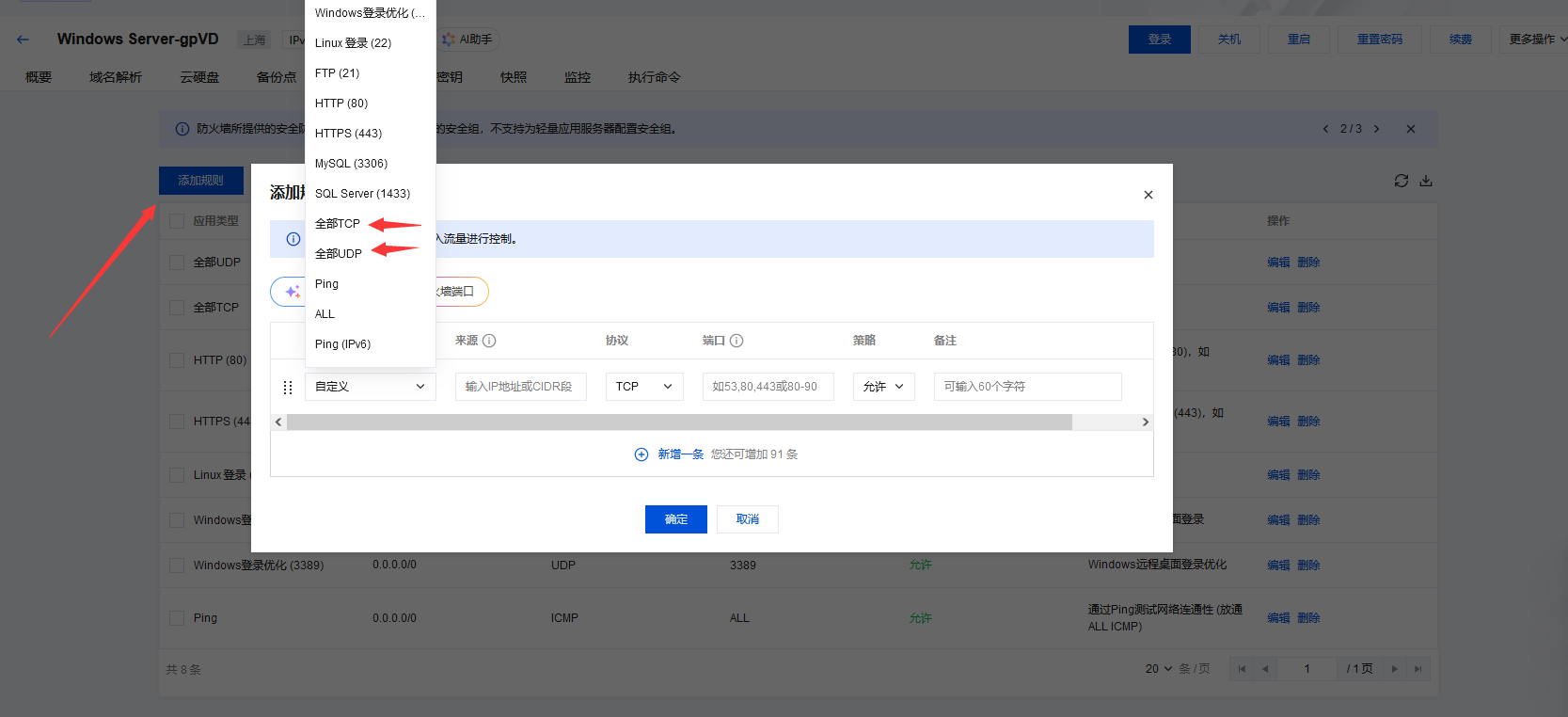Click the info icon in the dialog banner
The height and width of the screenshot is (717, 1568).
(x=293, y=239)
